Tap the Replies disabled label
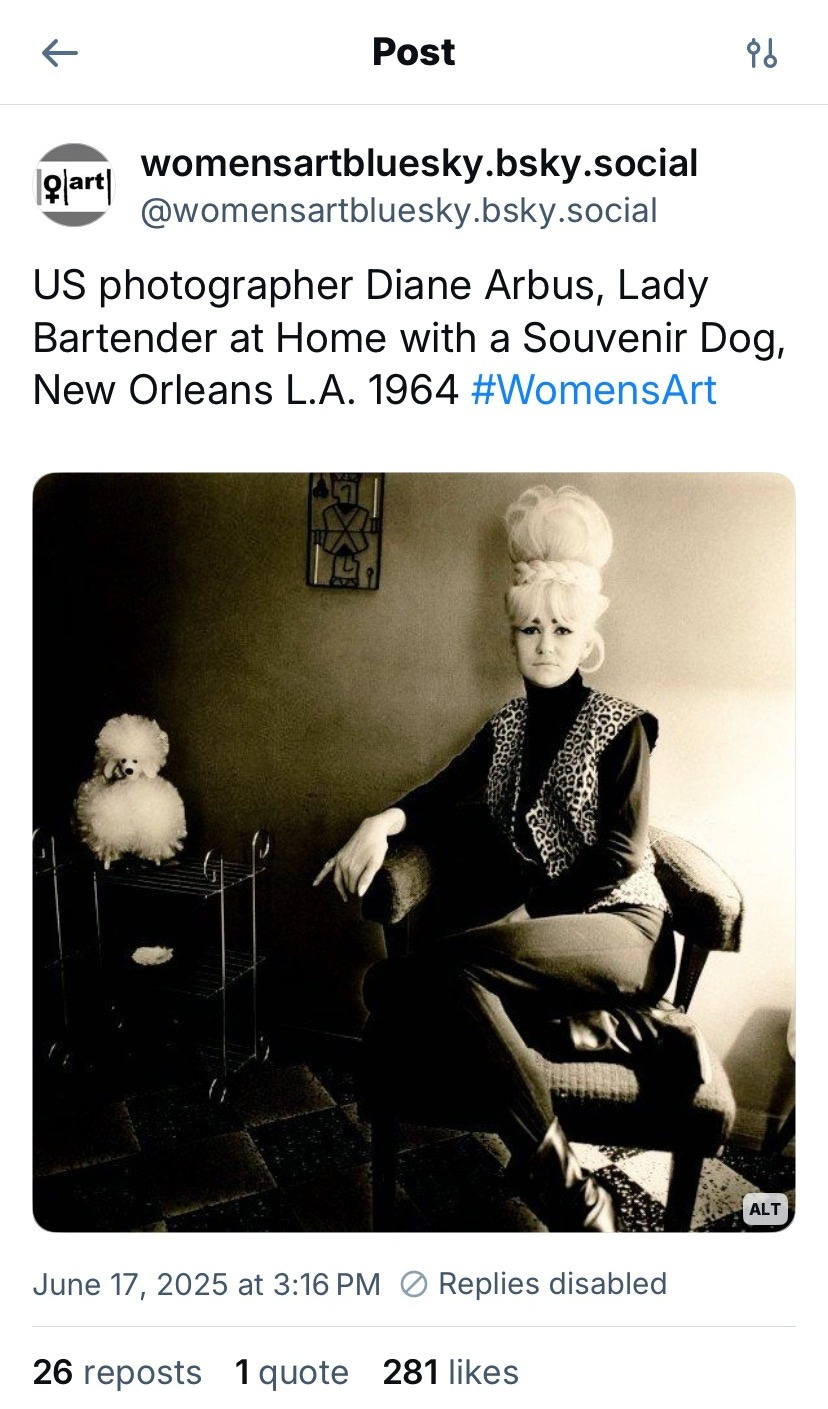This screenshot has width=828, height=1409. click(552, 1284)
